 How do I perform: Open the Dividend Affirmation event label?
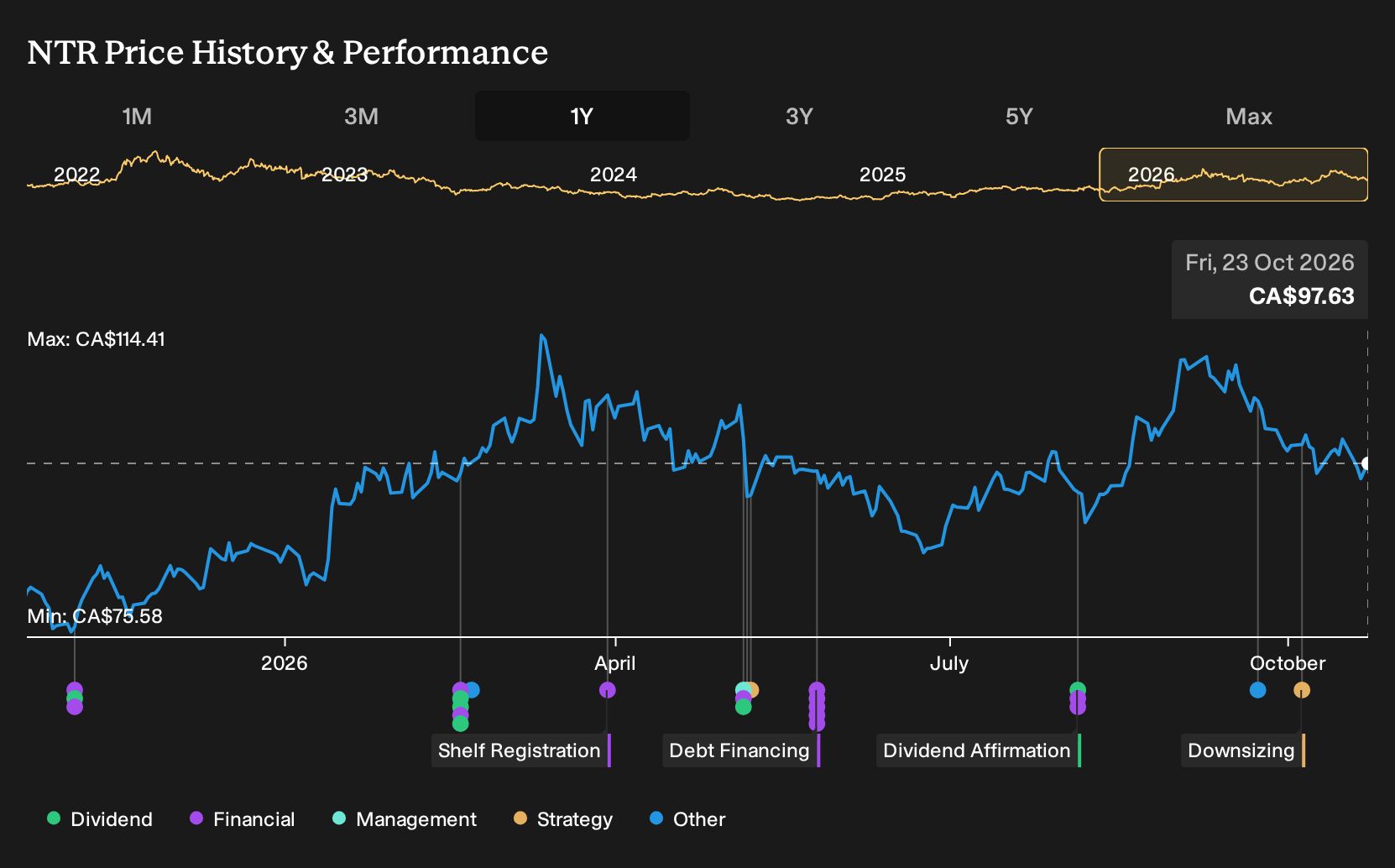[978, 750]
